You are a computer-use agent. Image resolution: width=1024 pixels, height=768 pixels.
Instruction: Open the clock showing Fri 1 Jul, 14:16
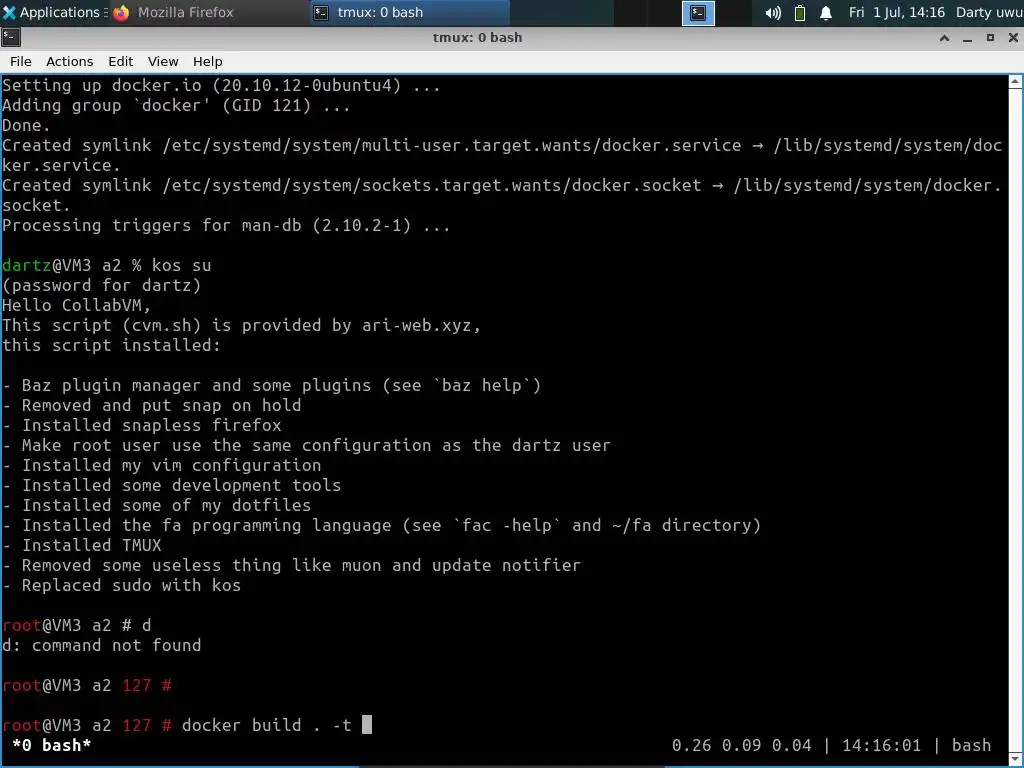[x=896, y=12]
